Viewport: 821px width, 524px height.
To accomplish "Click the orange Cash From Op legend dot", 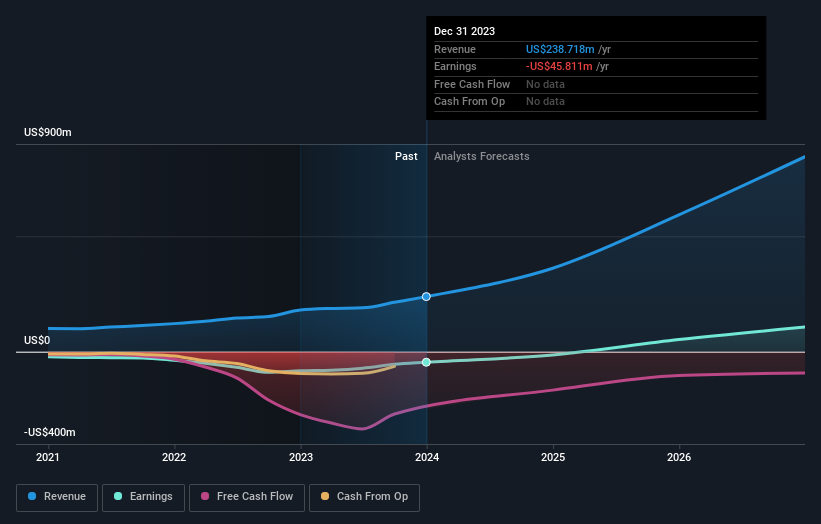I will click(x=325, y=496).
